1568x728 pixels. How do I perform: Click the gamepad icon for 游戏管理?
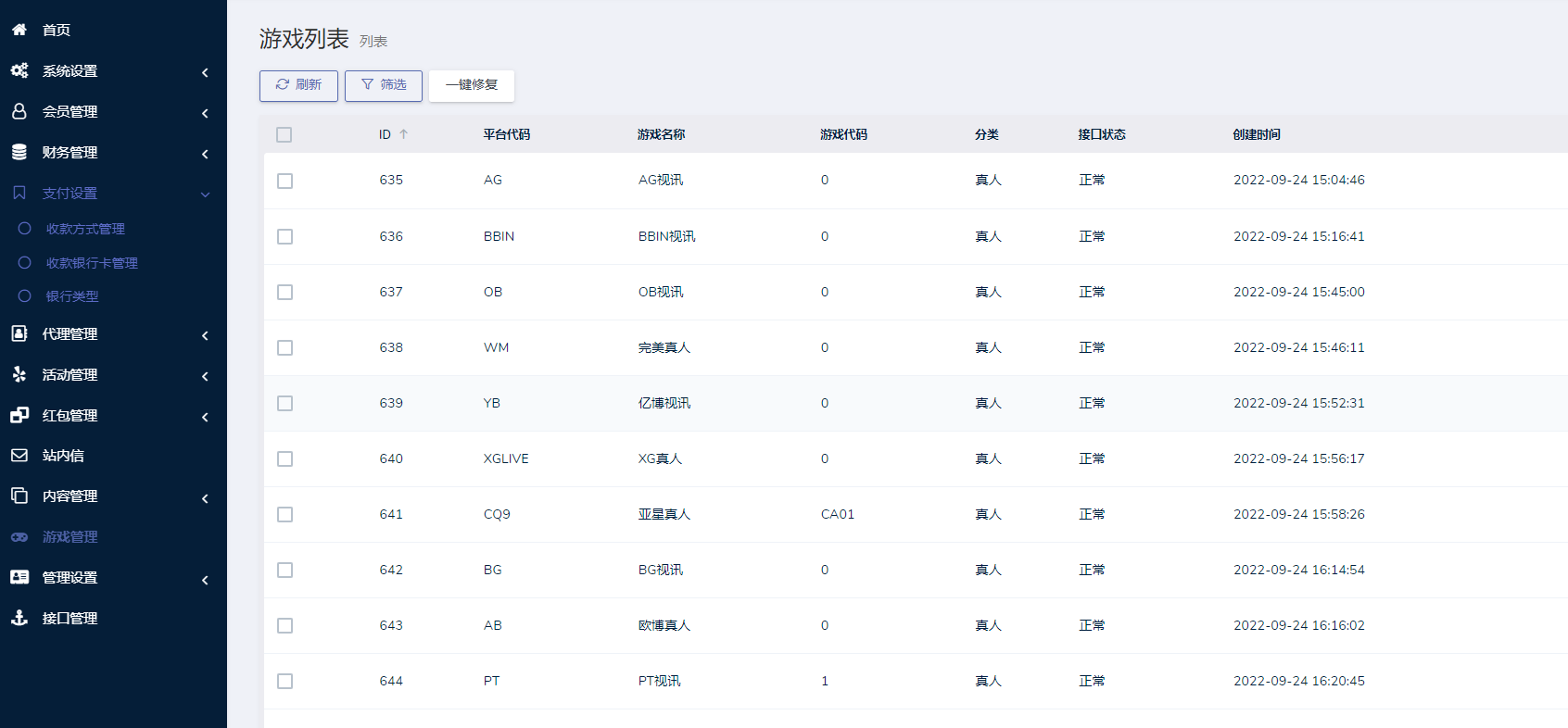pos(19,536)
